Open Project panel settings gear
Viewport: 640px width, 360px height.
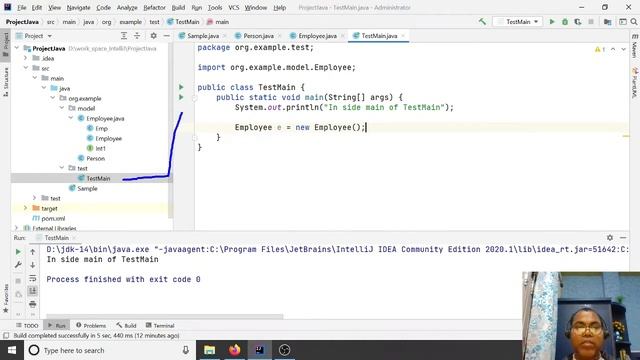pyautogui.click(x=153, y=36)
